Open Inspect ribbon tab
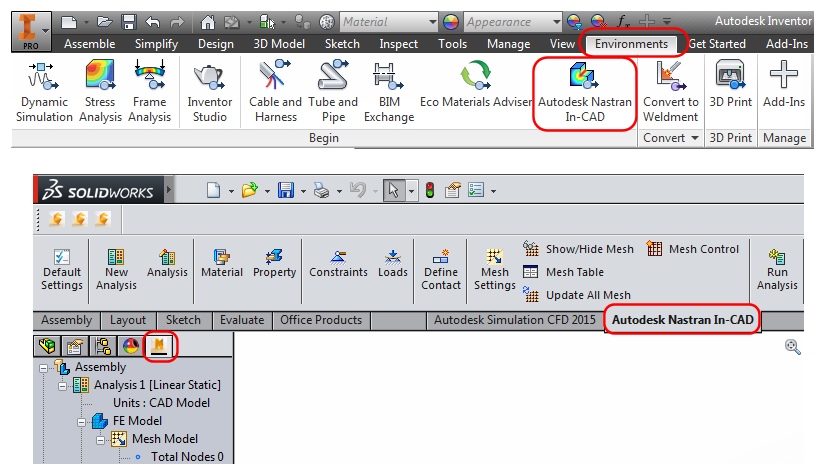The width and height of the screenshot is (820, 475). pyautogui.click(x=398, y=44)
